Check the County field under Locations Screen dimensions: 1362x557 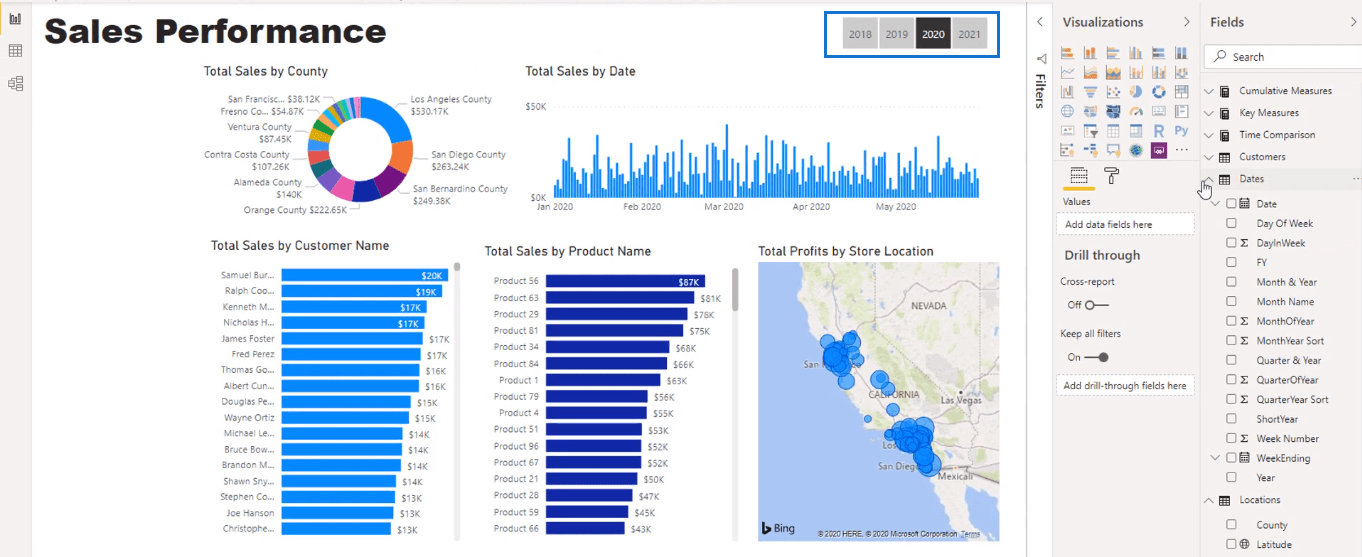click(x=1231, y=525)
